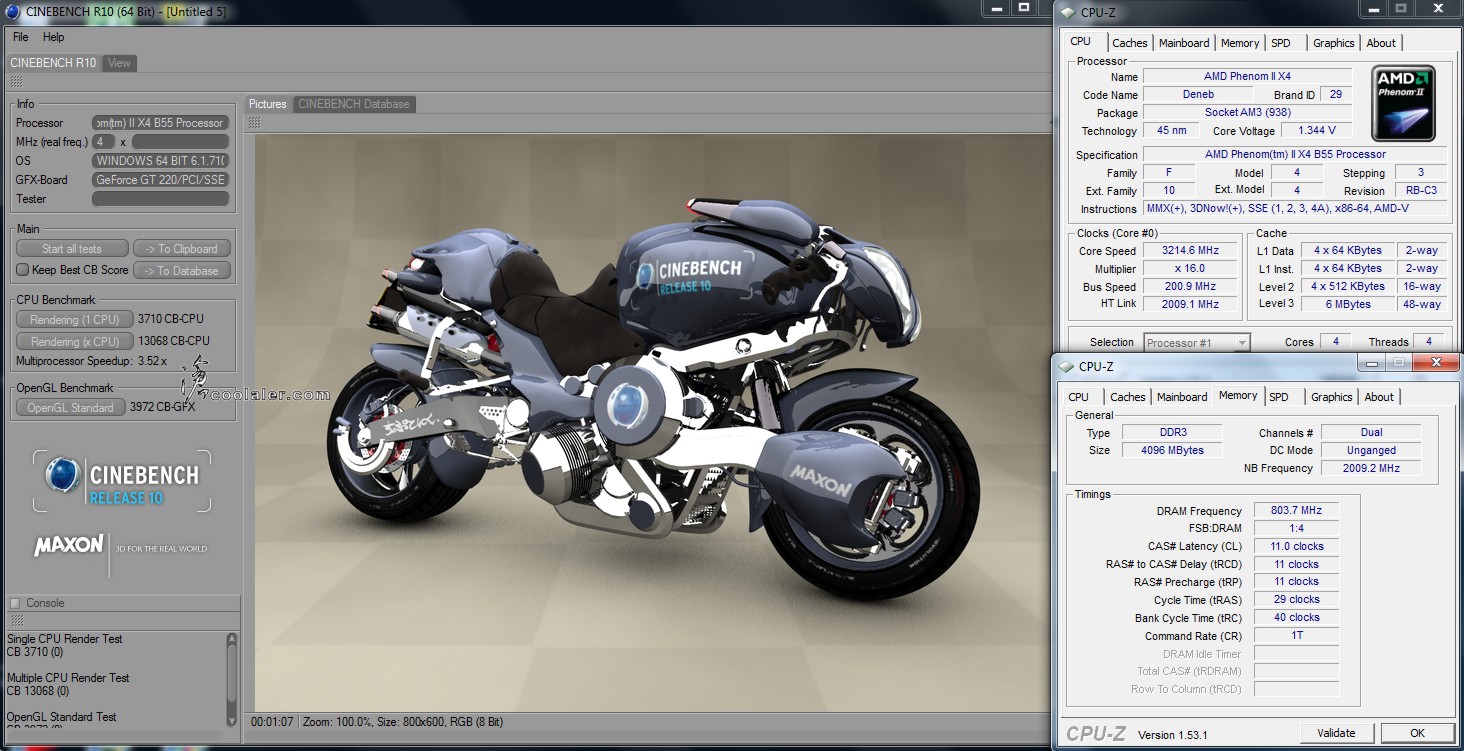Click the OS field showing WINDOWS 64 BIT
Screen dimensions: 1464x751
161,161
